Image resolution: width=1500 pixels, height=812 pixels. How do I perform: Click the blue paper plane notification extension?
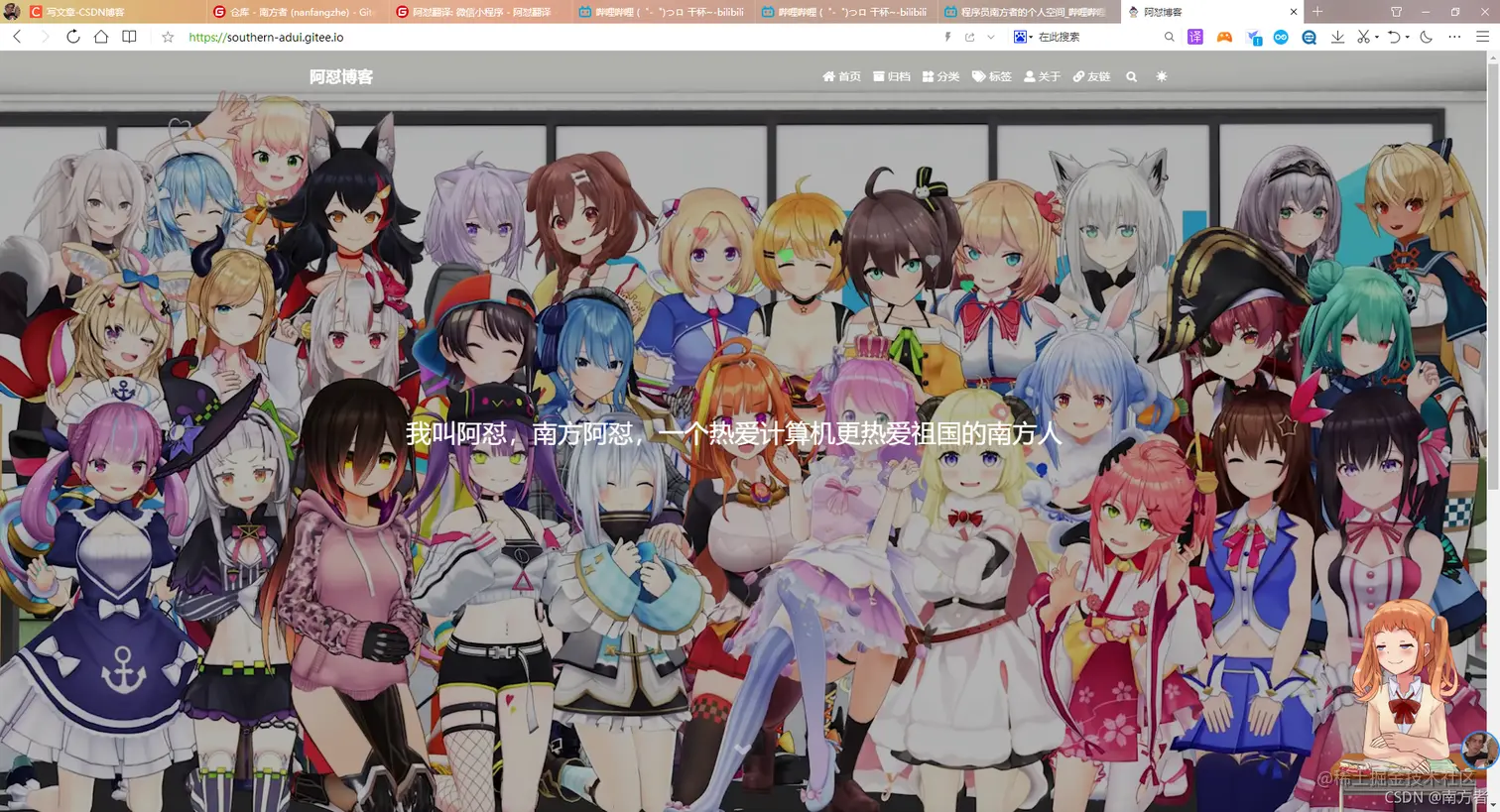point(1253,37)
